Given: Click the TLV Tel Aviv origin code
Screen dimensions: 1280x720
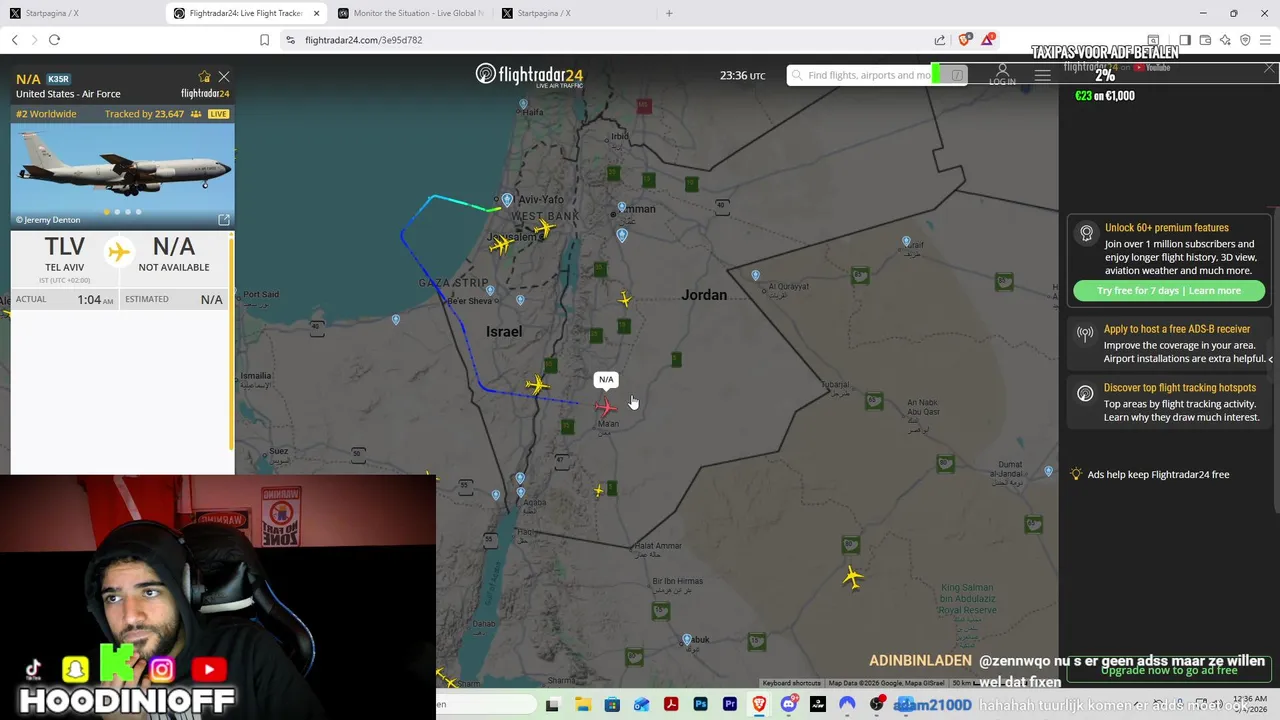Looking at the screenshot, I should click(x=64, y=247).
